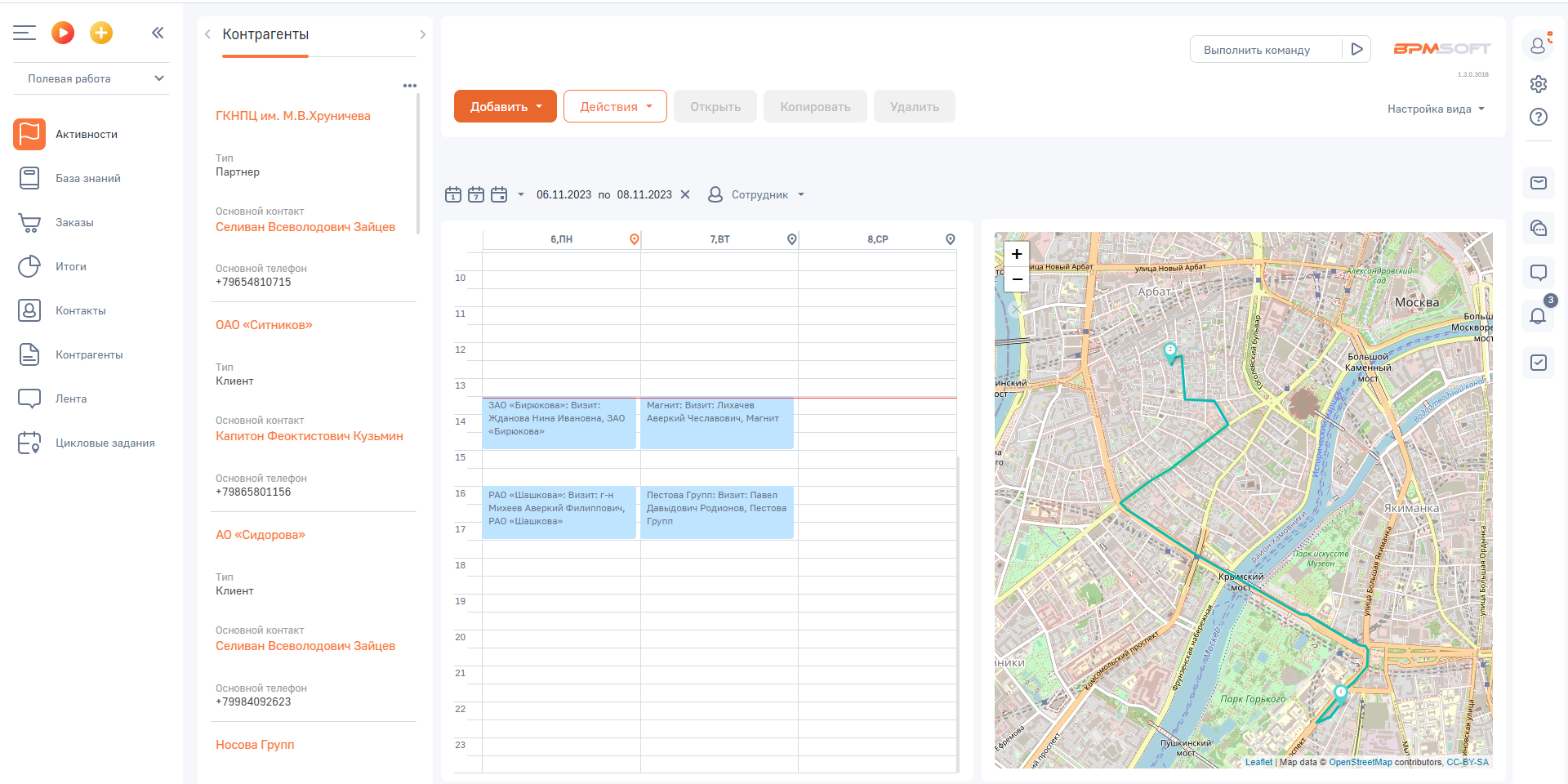
Task: Open the user profile icon
Action: pyautogui.click(x=1539, y=45)
